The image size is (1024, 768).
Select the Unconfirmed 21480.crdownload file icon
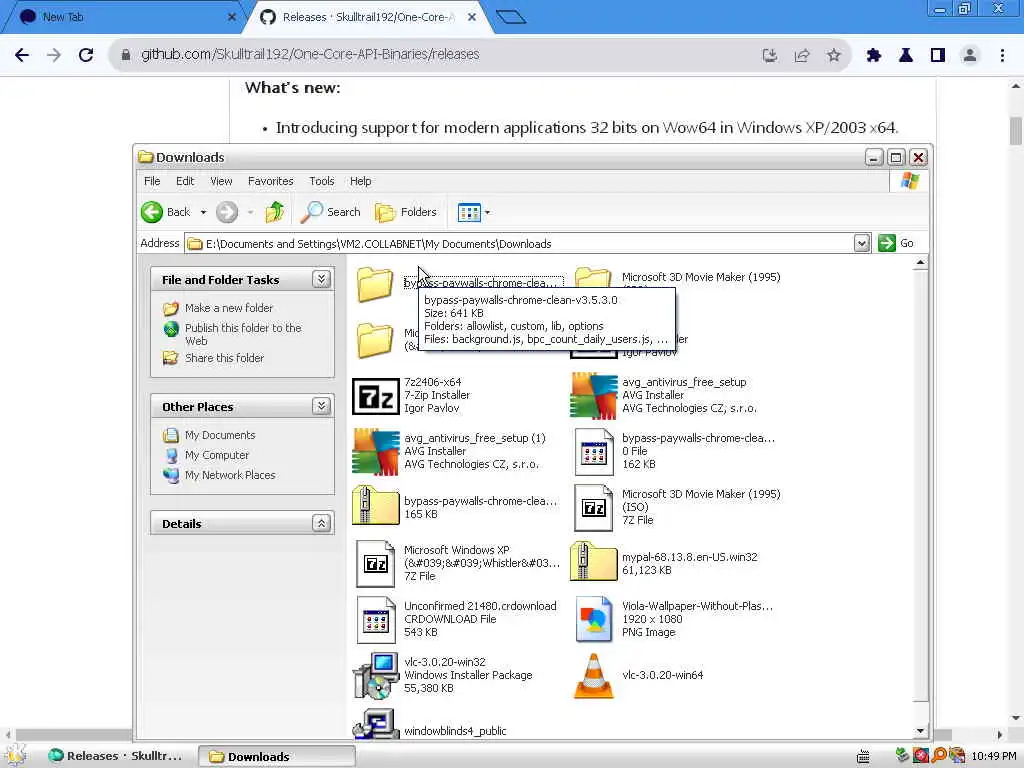(x=376, y=619)
